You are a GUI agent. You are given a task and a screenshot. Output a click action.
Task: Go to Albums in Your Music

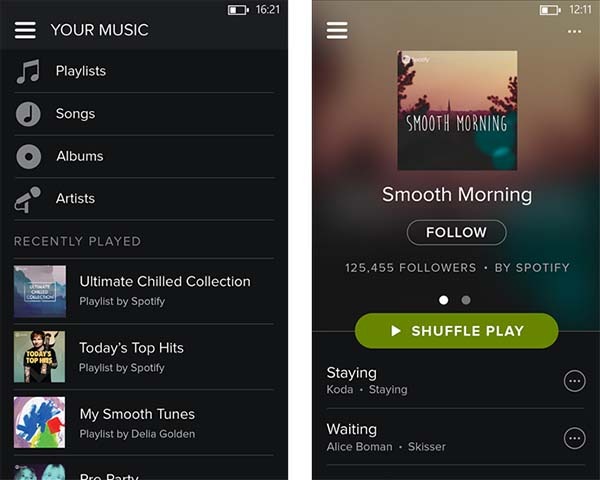[144, 157]
